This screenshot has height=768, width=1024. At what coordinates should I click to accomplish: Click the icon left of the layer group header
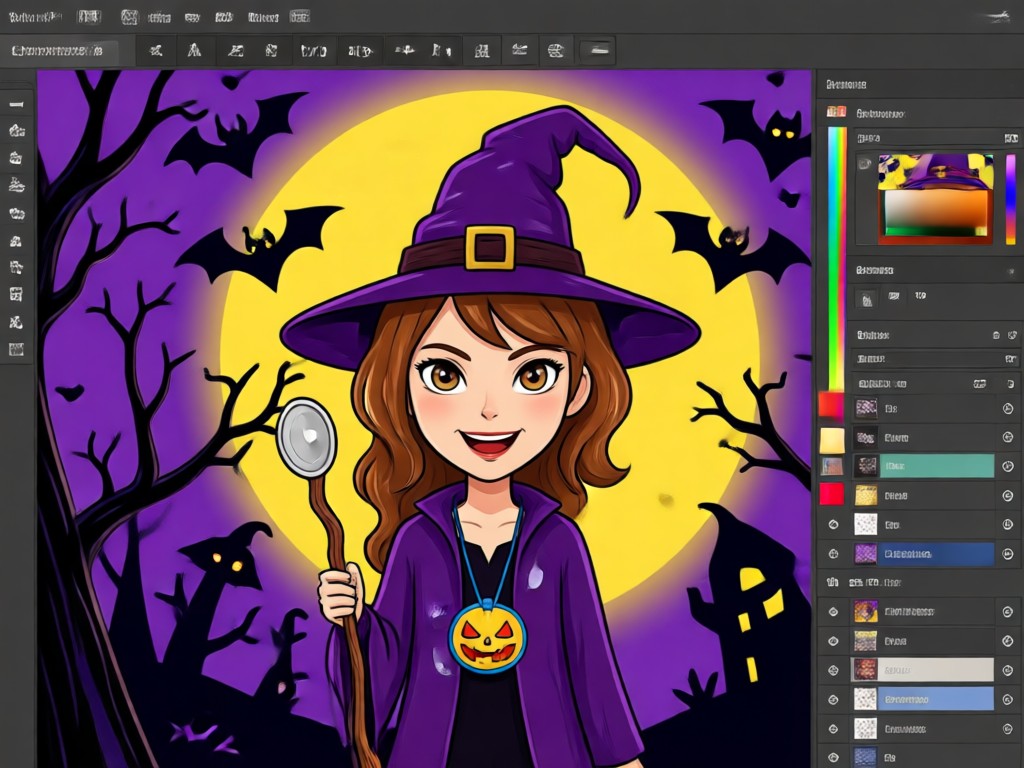click(x=833, y=582)
